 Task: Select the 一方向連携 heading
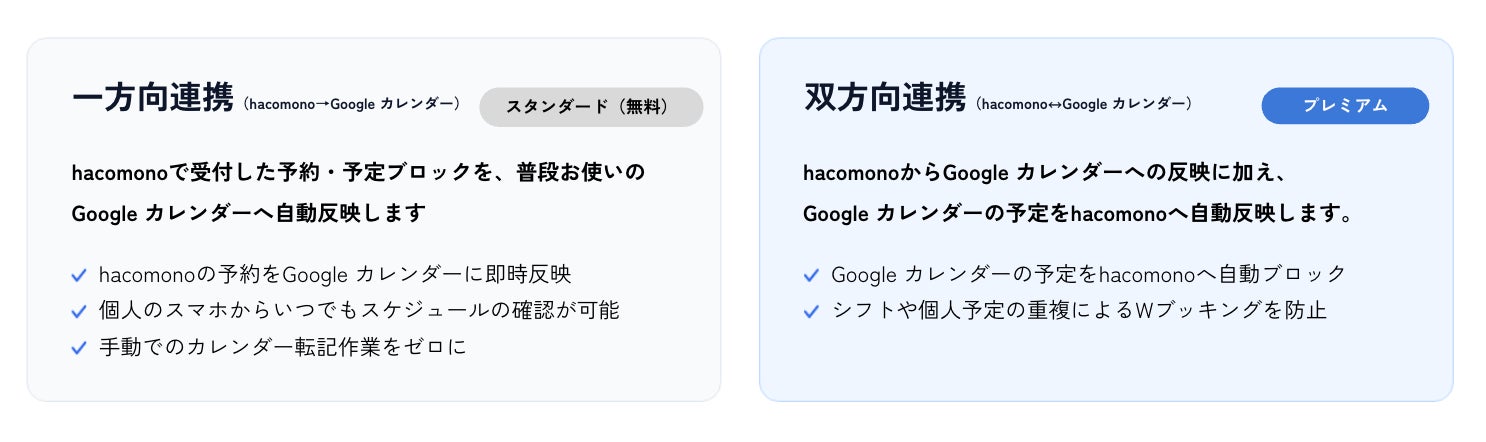(153, 99)
